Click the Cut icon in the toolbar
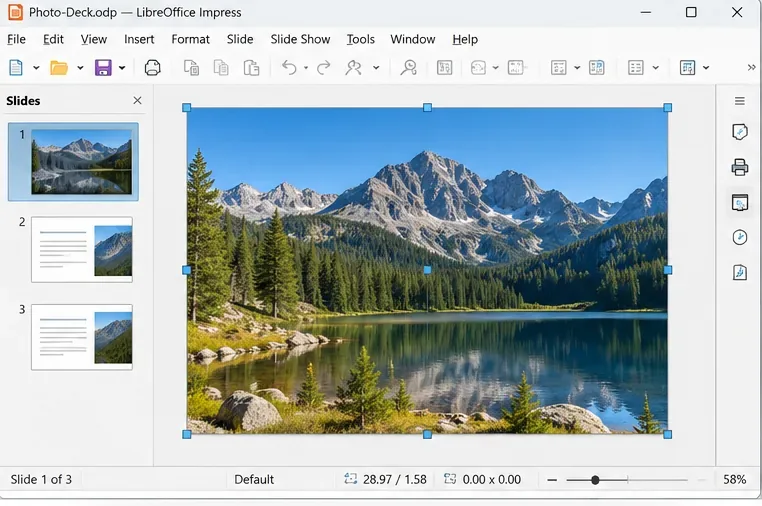 click(x=191, y=68)
